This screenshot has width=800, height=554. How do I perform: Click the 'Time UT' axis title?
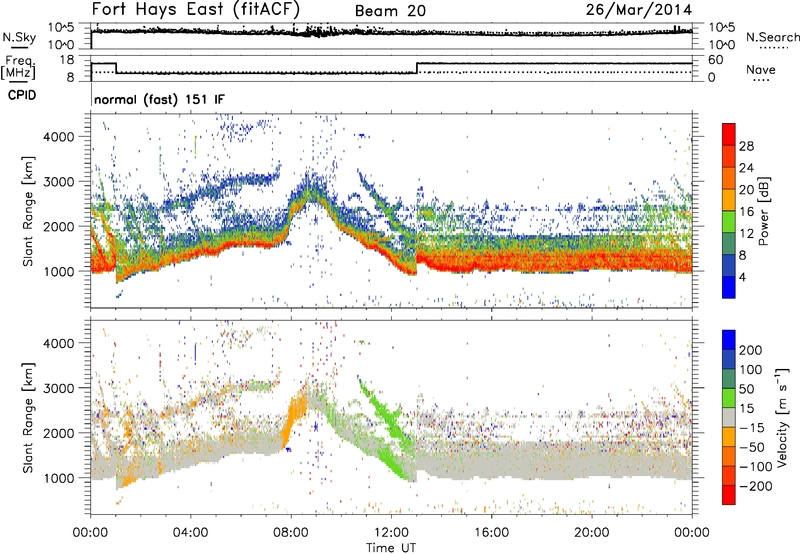[391, 547]
